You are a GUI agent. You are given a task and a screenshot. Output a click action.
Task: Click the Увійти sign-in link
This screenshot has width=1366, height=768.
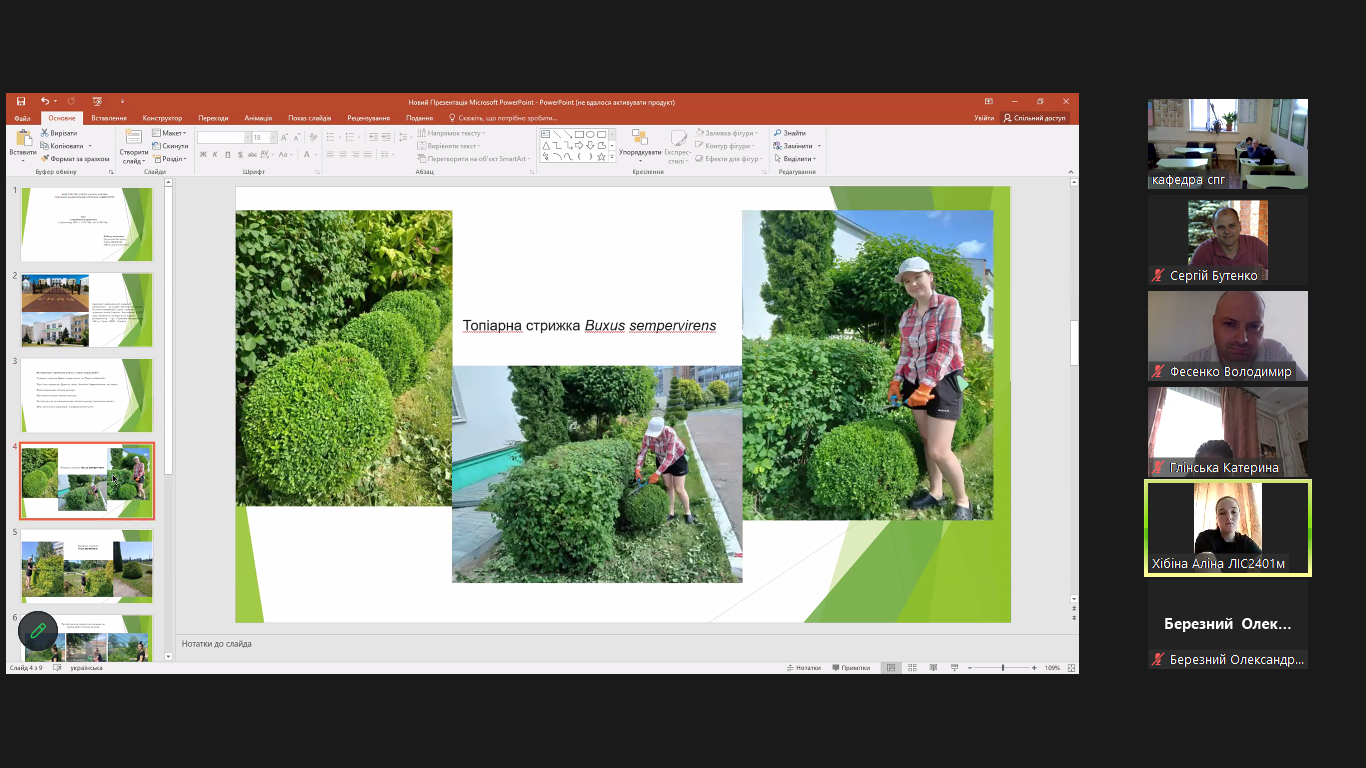[984, 118]
